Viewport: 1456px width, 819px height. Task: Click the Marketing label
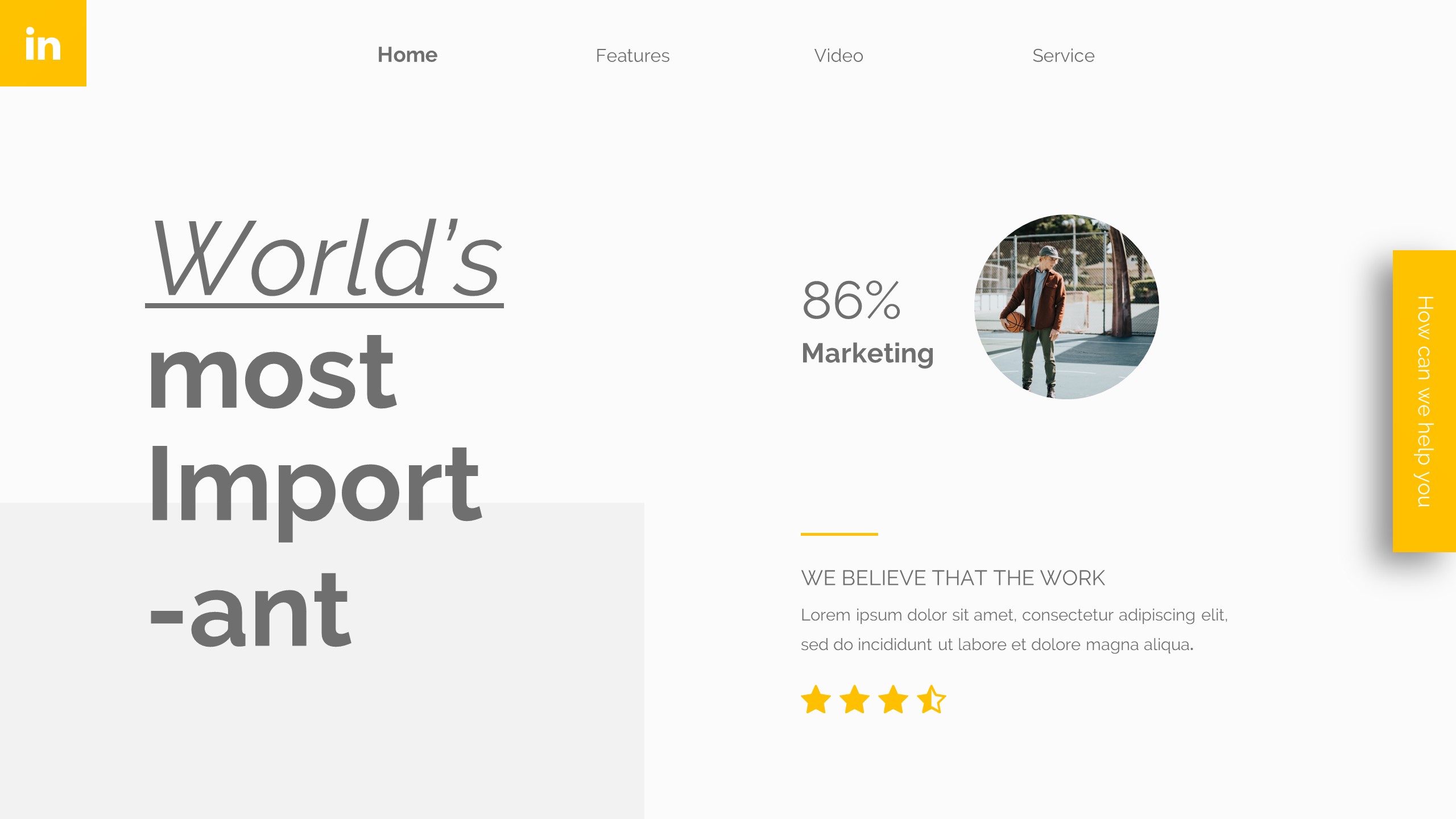[867, 353]
